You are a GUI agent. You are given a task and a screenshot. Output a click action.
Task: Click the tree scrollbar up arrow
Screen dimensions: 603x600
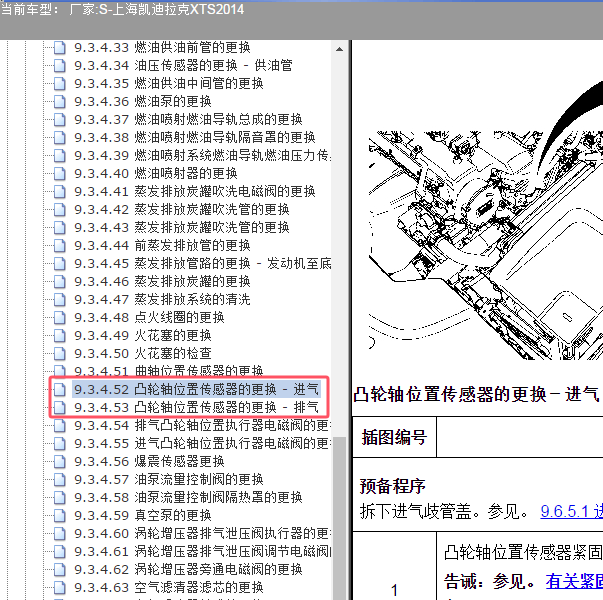click(340, 49)
